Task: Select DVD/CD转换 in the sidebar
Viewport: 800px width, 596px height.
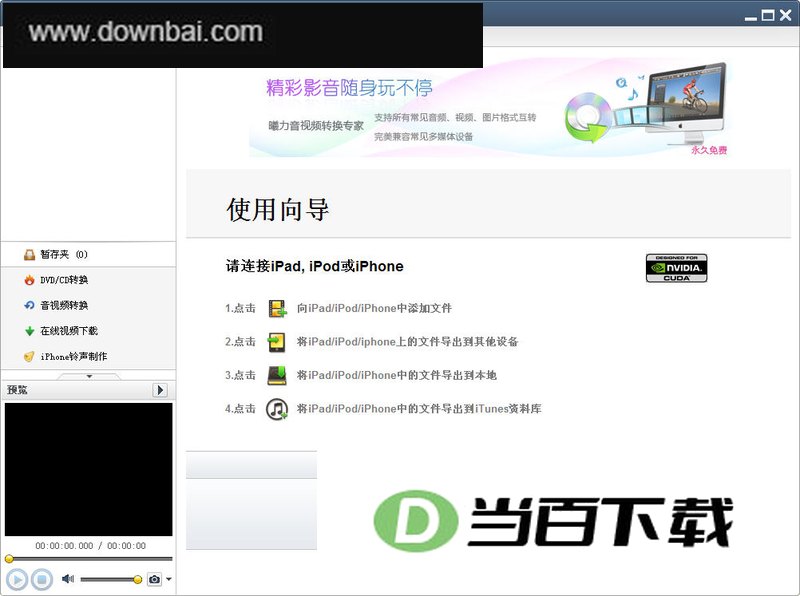Action: coord(88,280)
